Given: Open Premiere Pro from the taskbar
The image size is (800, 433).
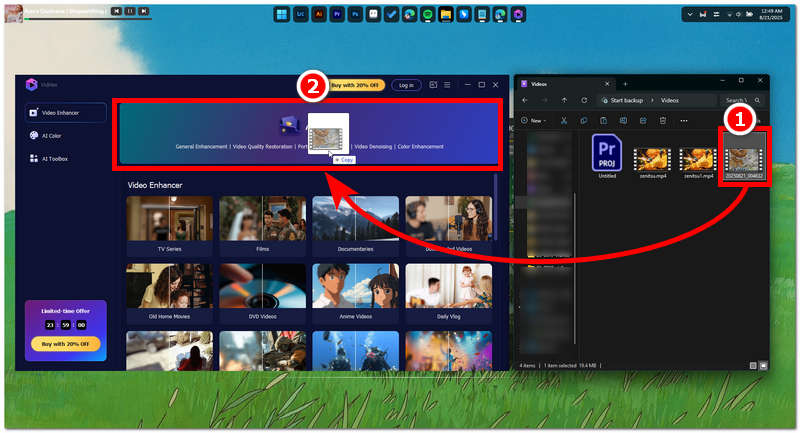Looking at the screenshot, I should [x=337, y=14].
